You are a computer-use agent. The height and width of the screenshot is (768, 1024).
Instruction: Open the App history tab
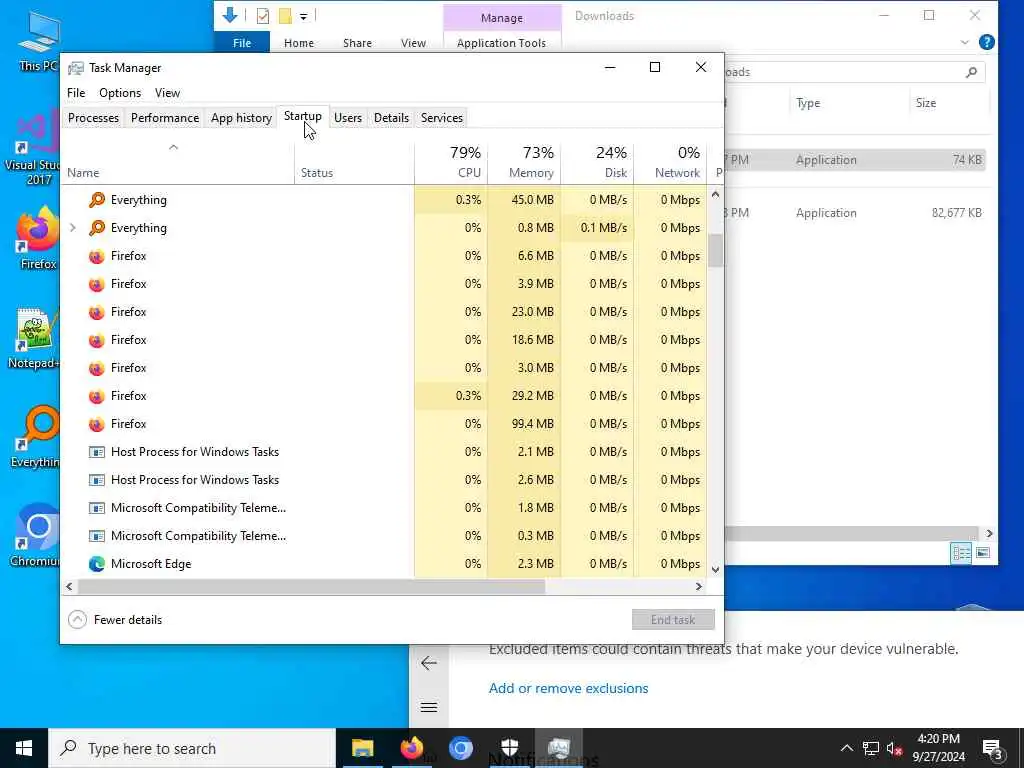click(x=241, y=118)
